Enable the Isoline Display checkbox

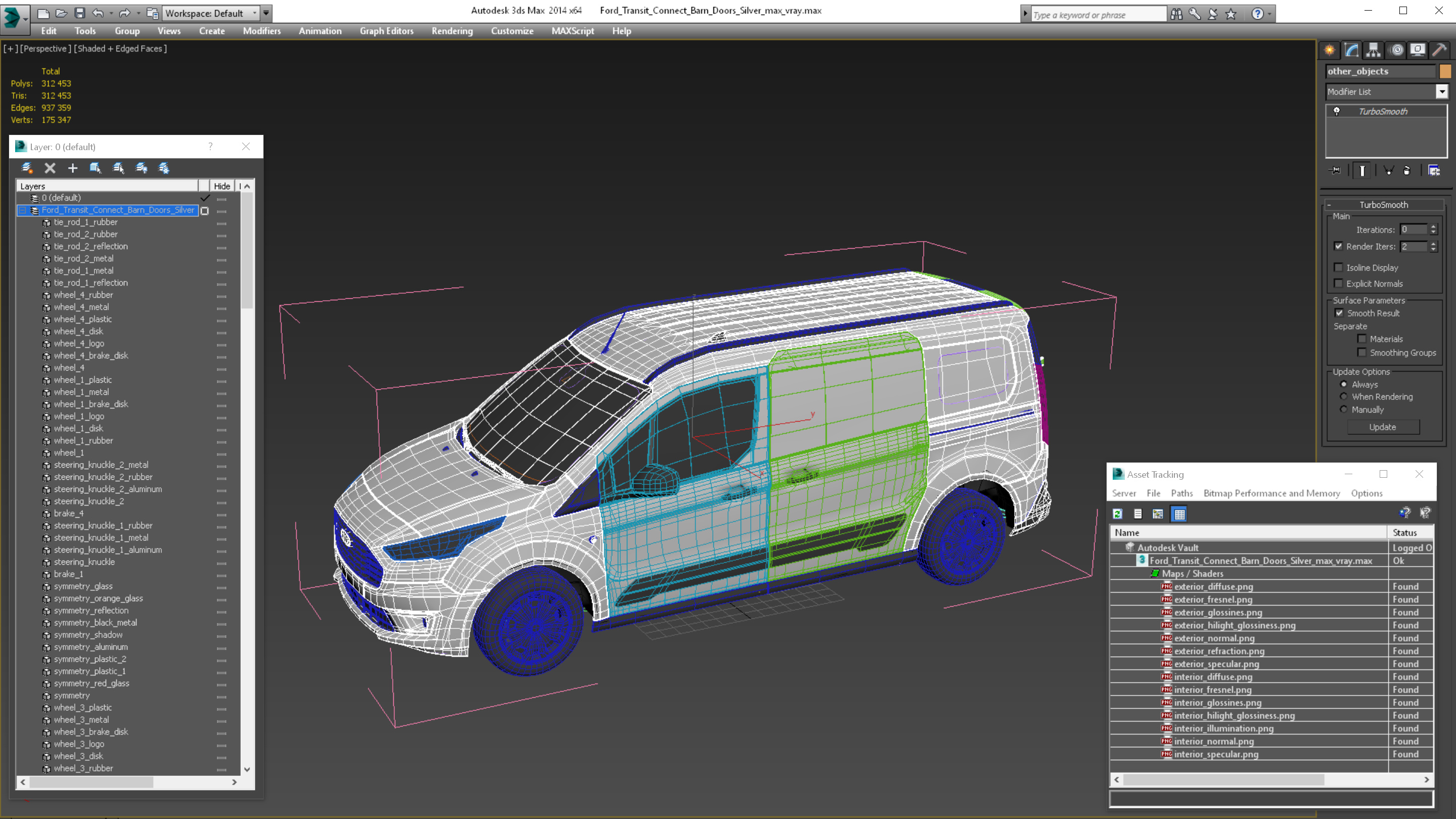tap(1338, 267)
